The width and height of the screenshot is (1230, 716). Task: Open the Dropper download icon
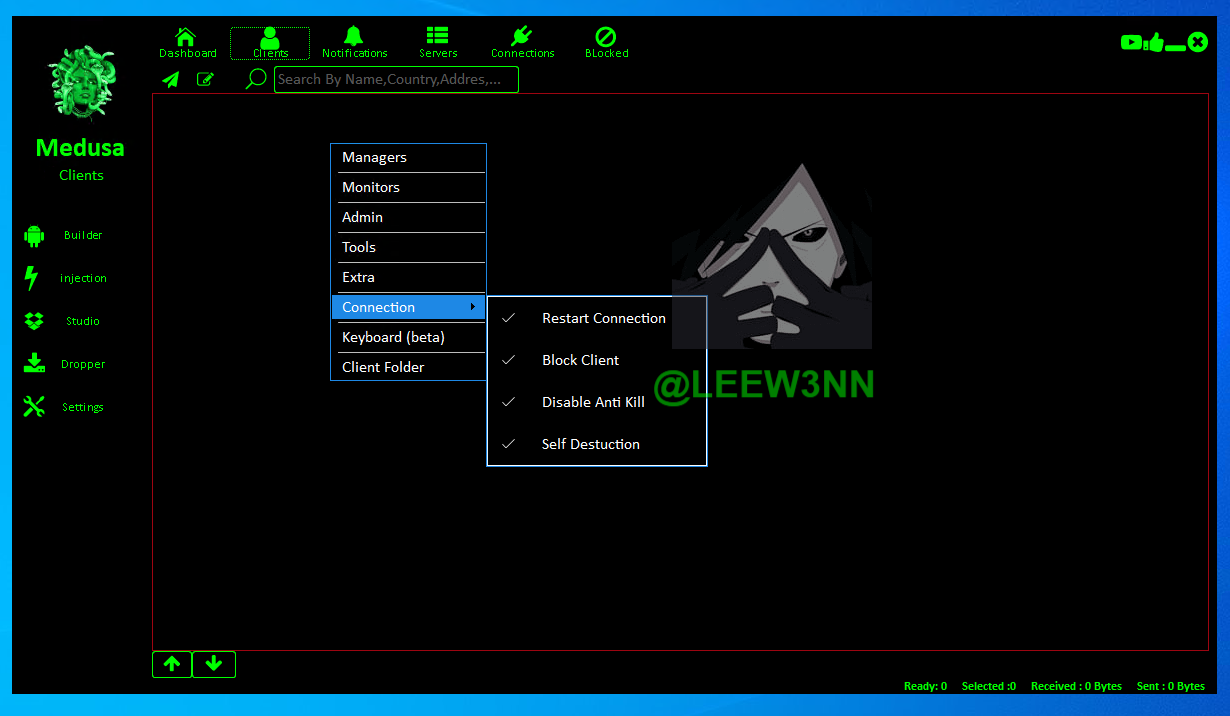coord(34,364)
